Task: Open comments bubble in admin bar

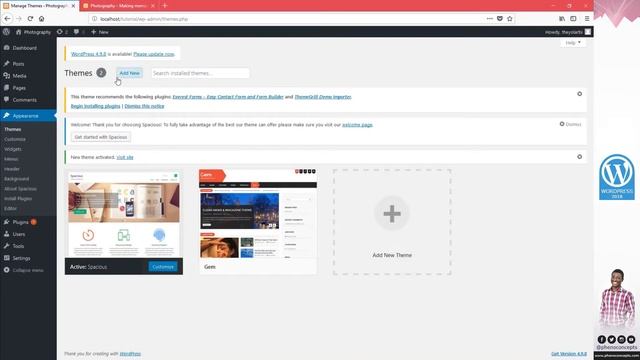Action: 79,32
